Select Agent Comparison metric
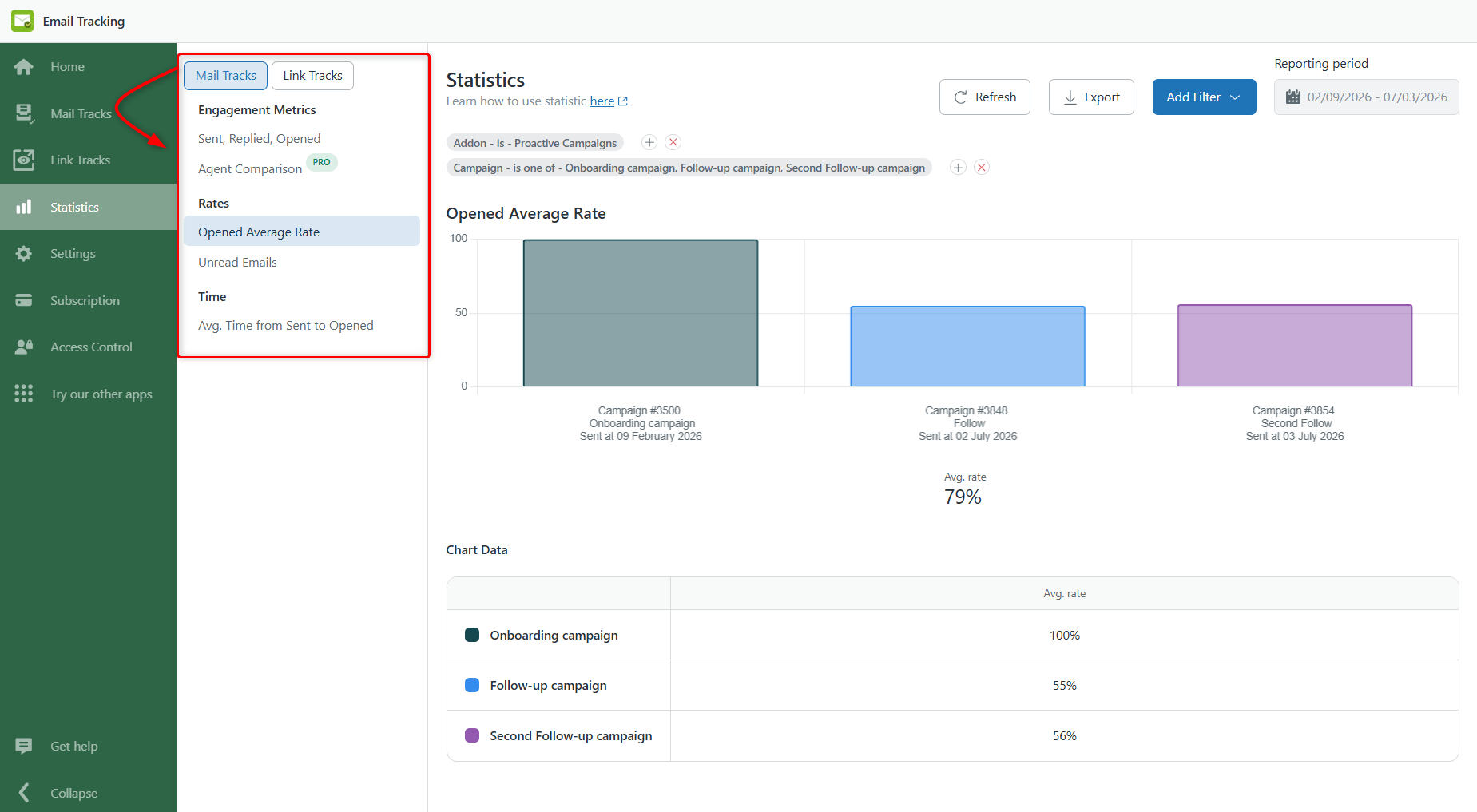Viewport: 1477px width, 812px height. point(250,169)
